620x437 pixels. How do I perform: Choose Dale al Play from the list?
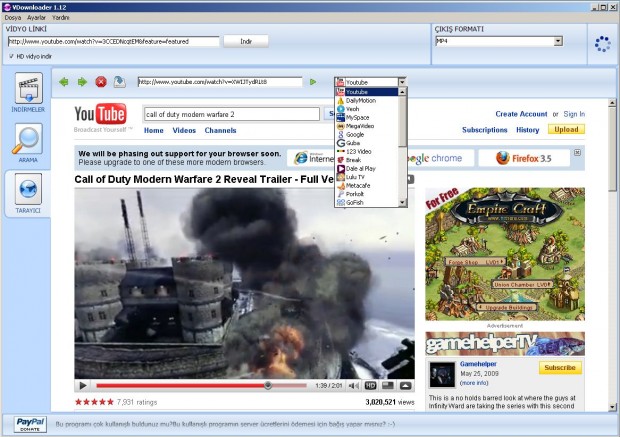tap(367, 168)
